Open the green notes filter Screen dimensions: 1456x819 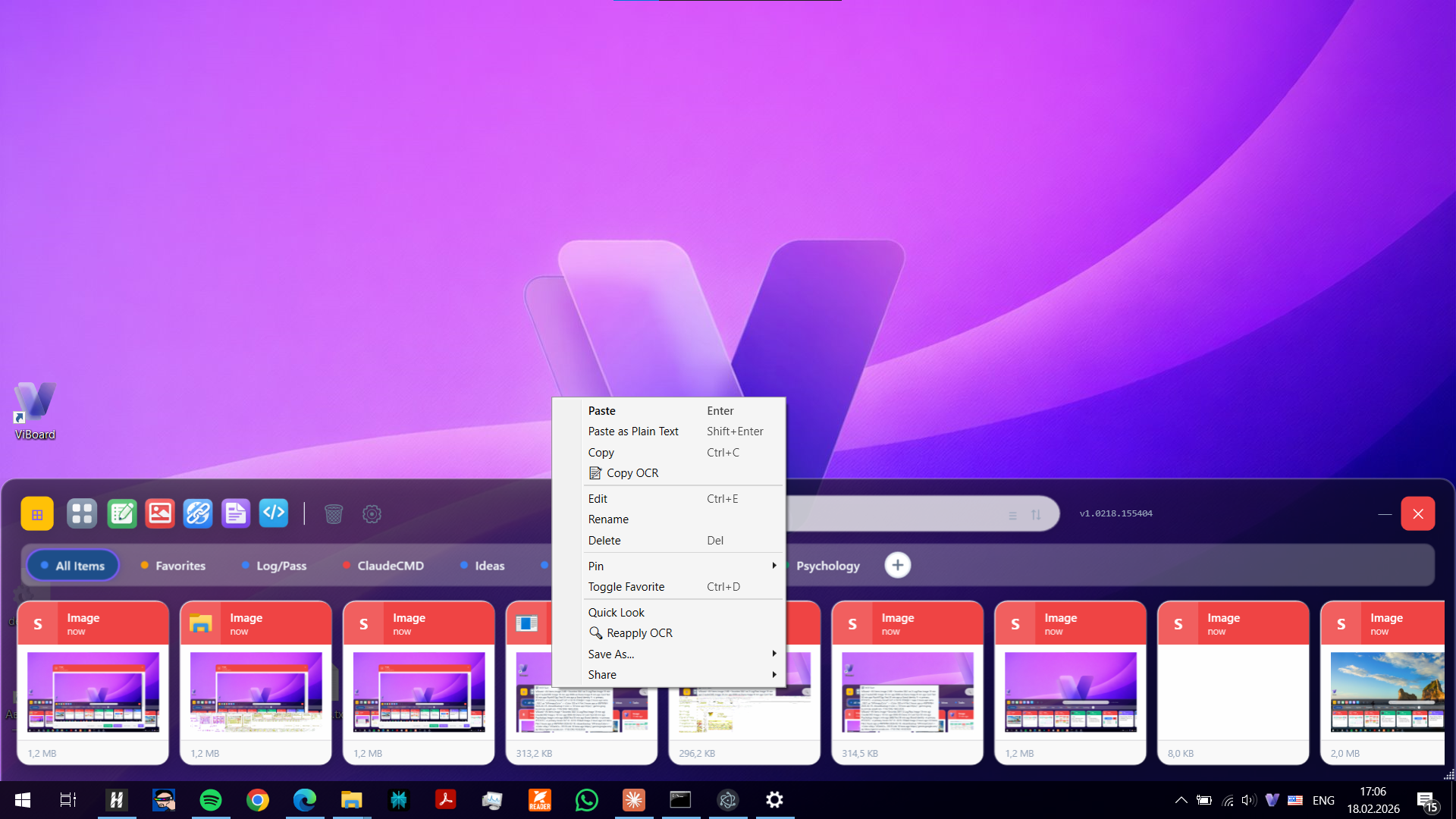click(122, 513)
